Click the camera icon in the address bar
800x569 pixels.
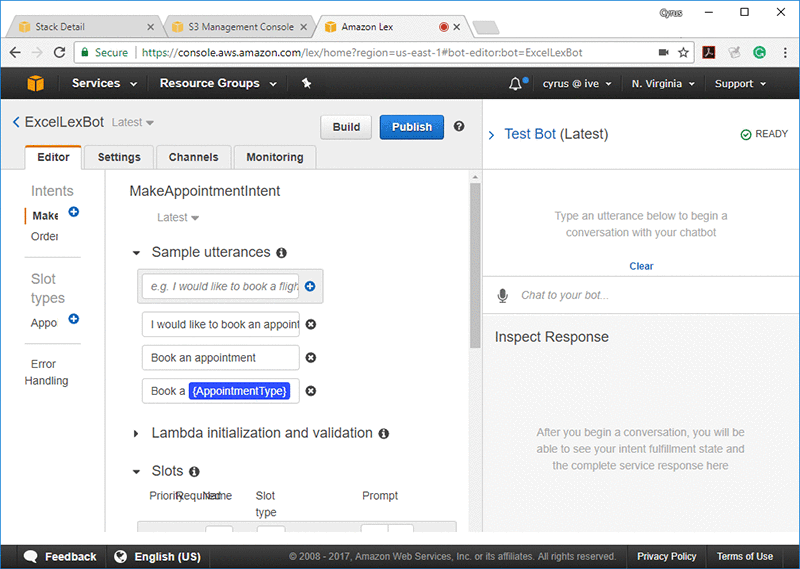click(663, 52)
